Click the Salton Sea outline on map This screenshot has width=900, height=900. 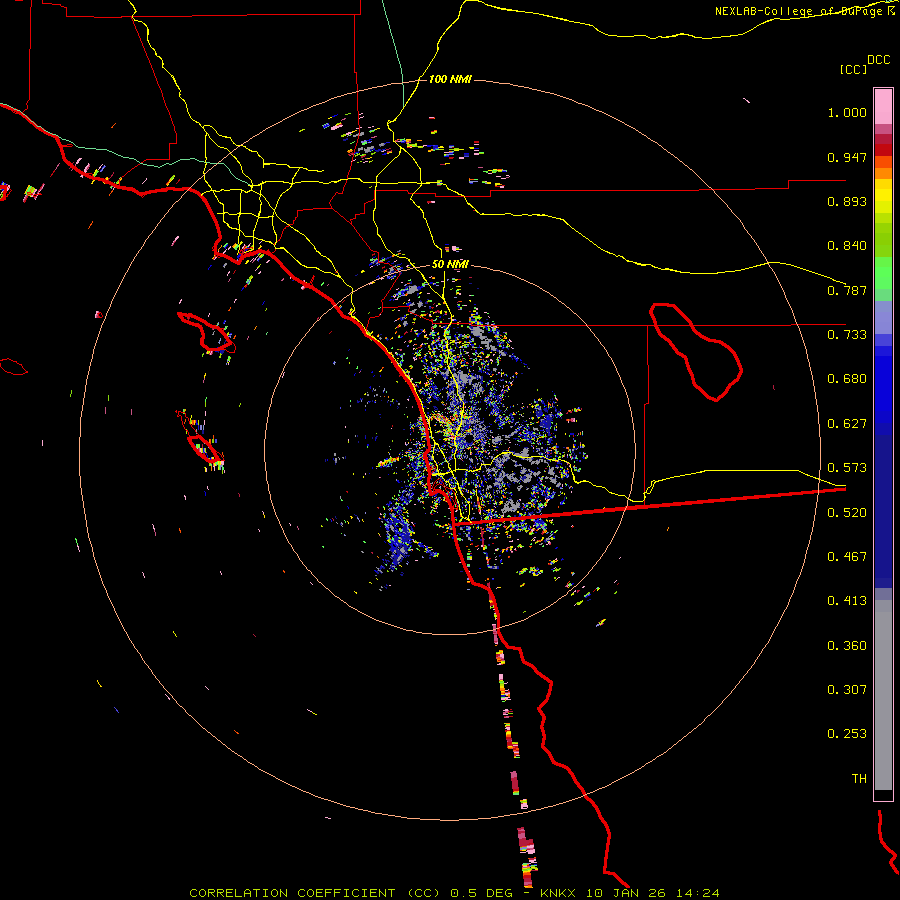[696, 351]
